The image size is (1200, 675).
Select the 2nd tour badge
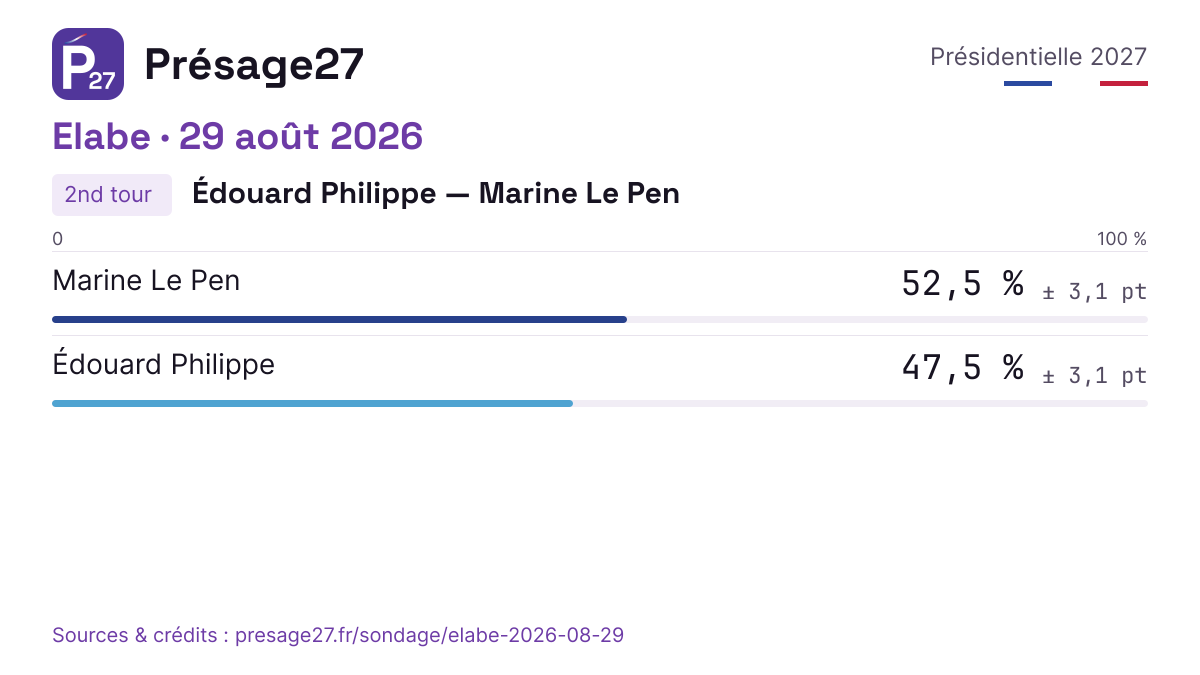[x=112, y=195]
